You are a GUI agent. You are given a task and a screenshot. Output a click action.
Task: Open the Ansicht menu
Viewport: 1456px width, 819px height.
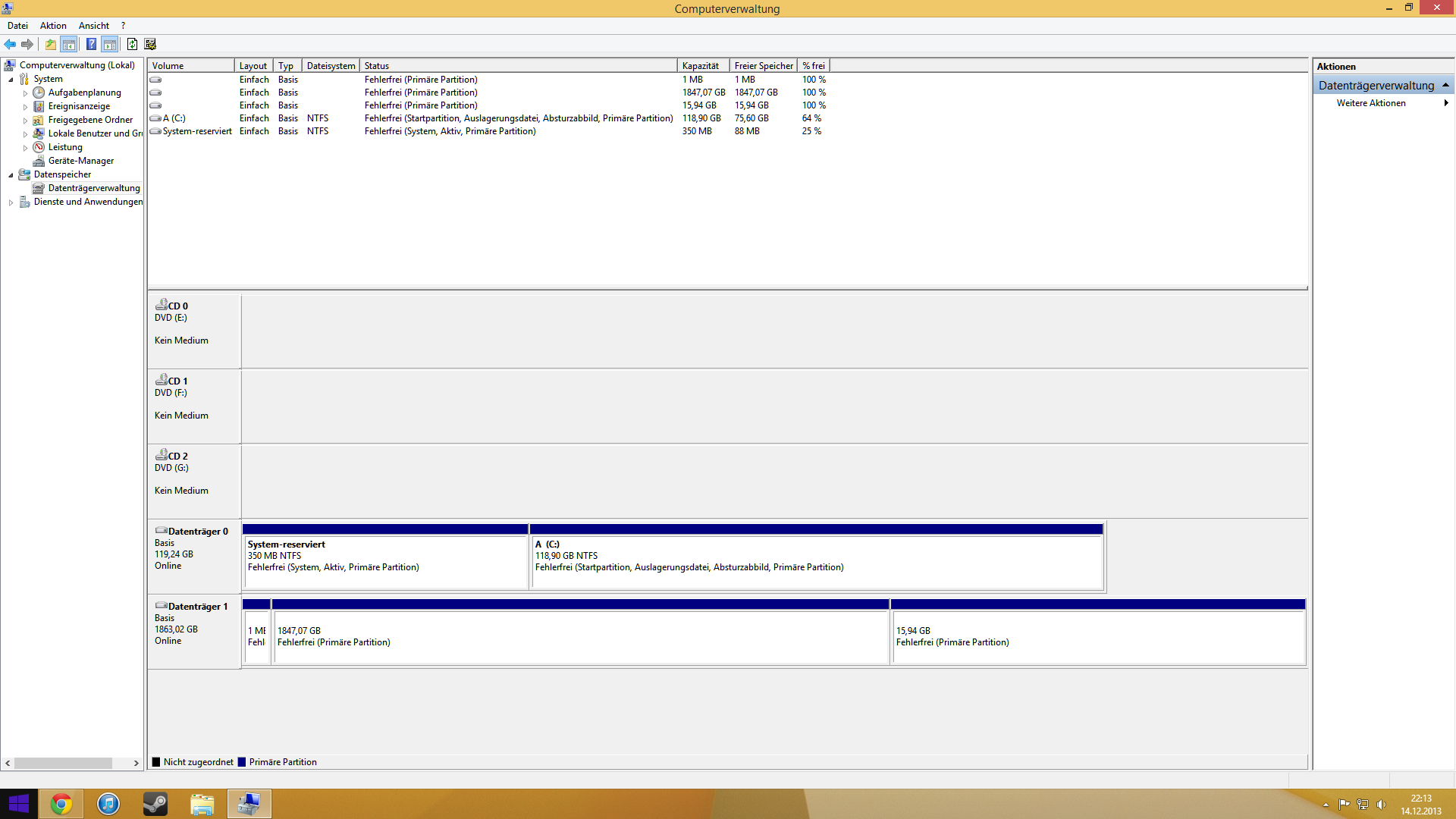click(93, 26)
